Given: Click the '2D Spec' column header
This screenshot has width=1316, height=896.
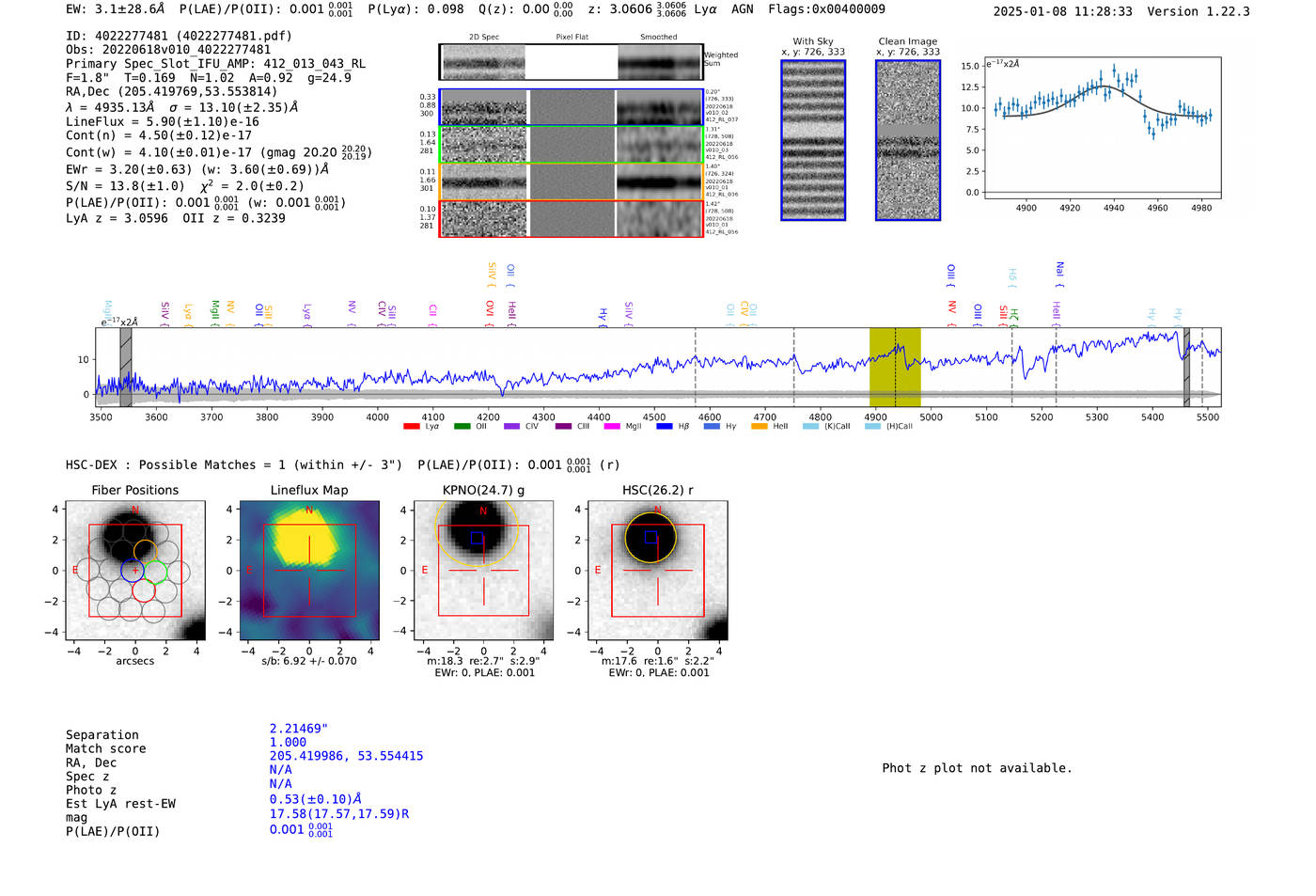Looking at the screenshot, I should [484, 38].
